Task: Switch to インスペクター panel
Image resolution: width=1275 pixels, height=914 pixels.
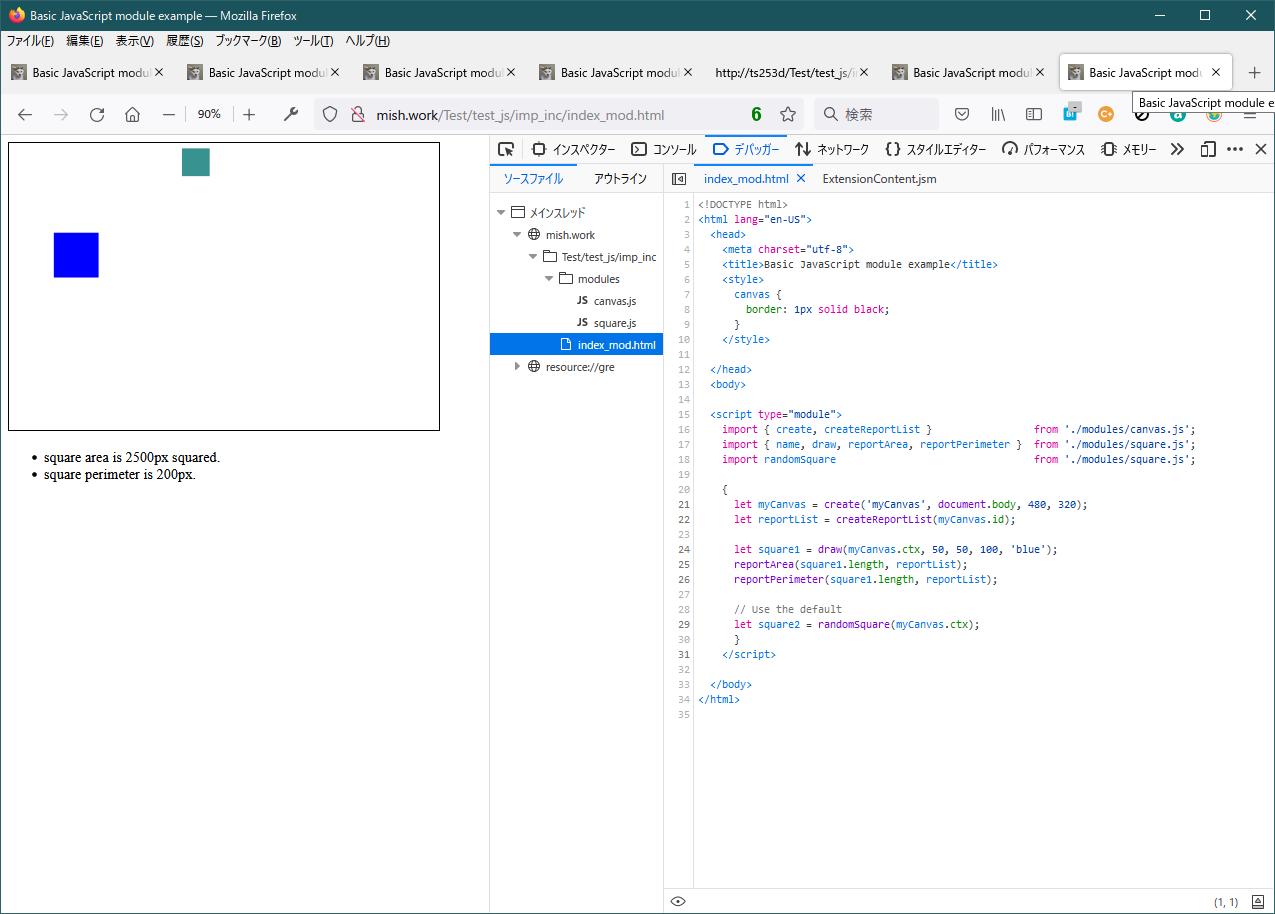Action: [x=573, y=149]
